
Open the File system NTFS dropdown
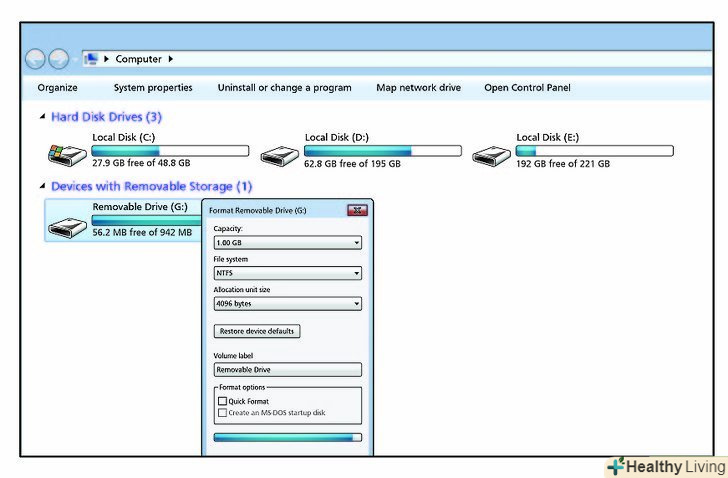[287, 273]
